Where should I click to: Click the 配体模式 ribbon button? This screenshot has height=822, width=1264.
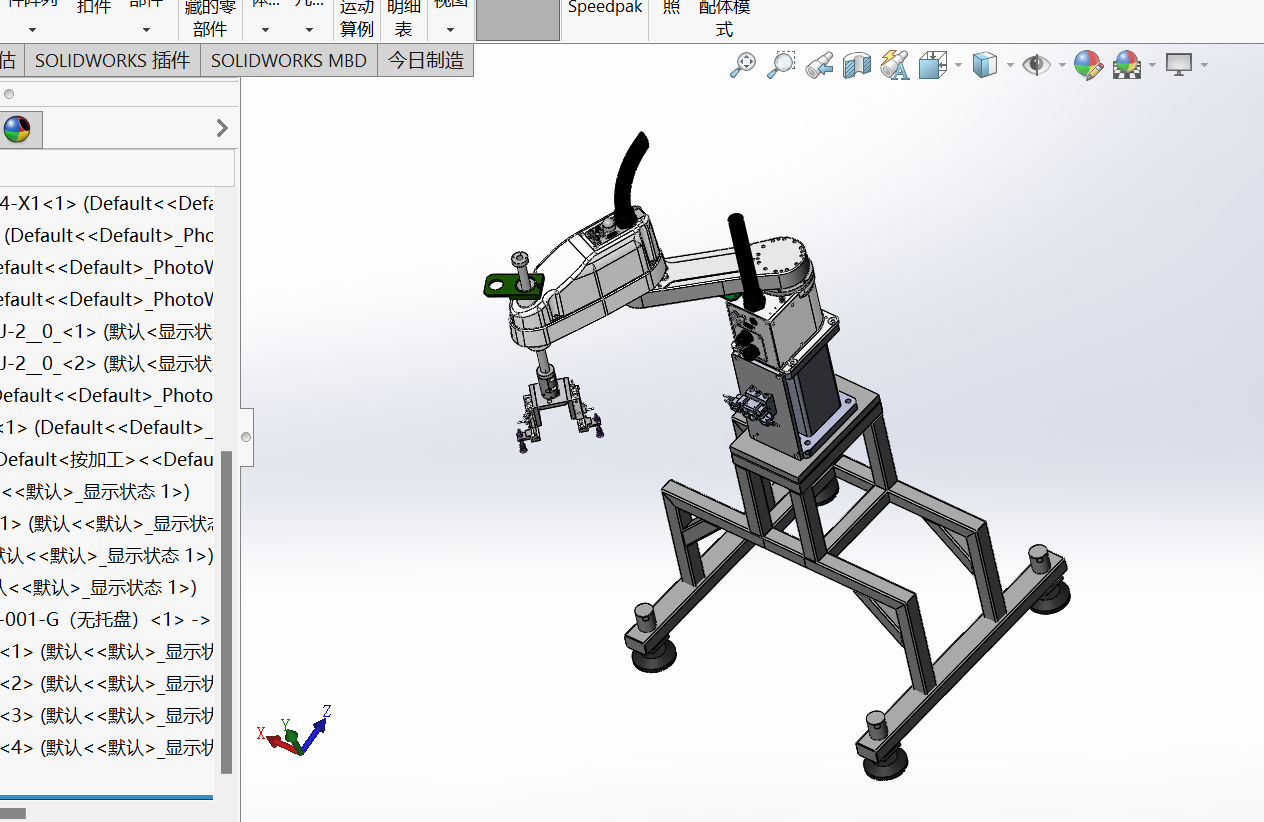[x=724, y=18]
